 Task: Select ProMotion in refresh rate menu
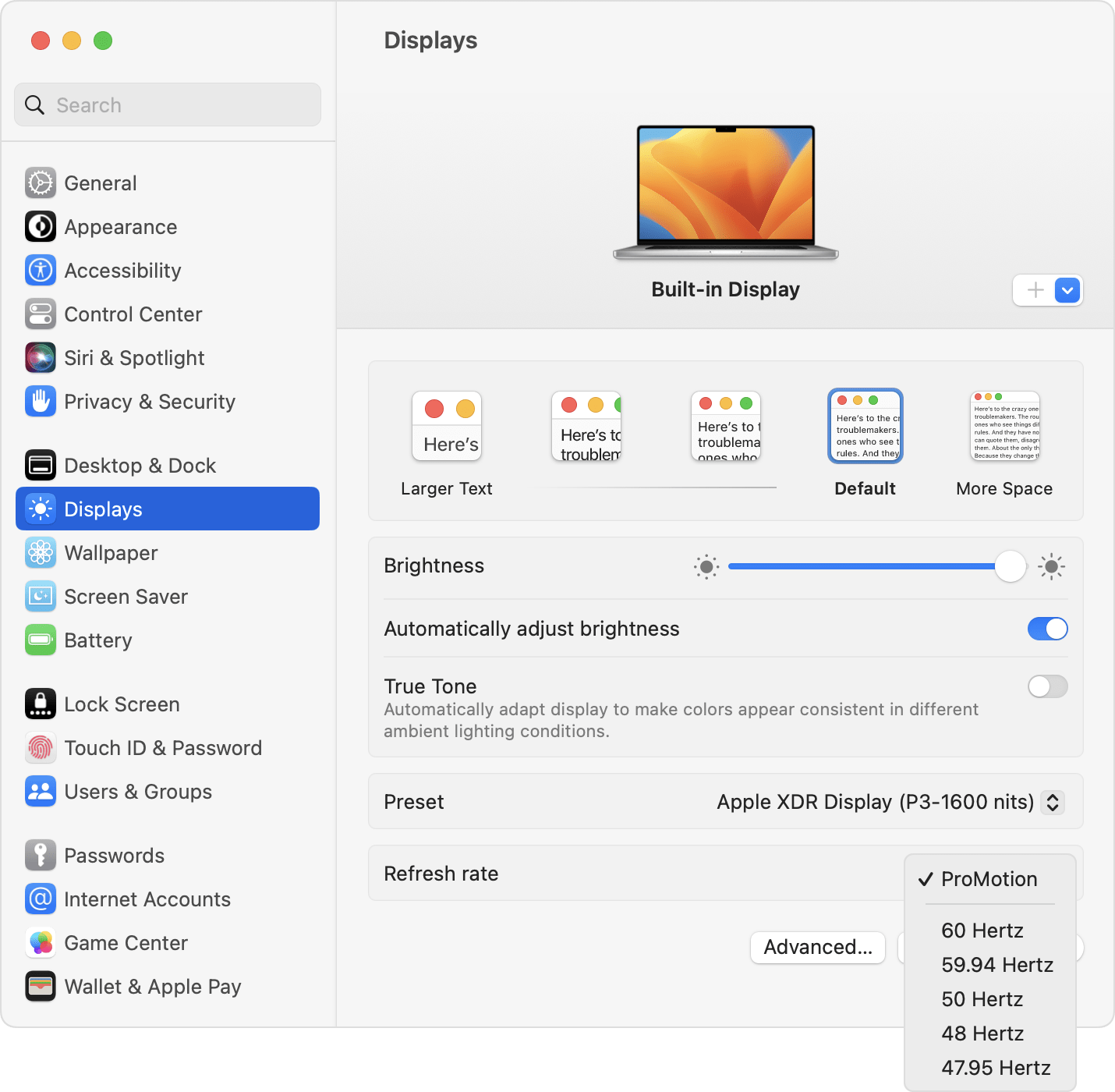click(989, 879)
